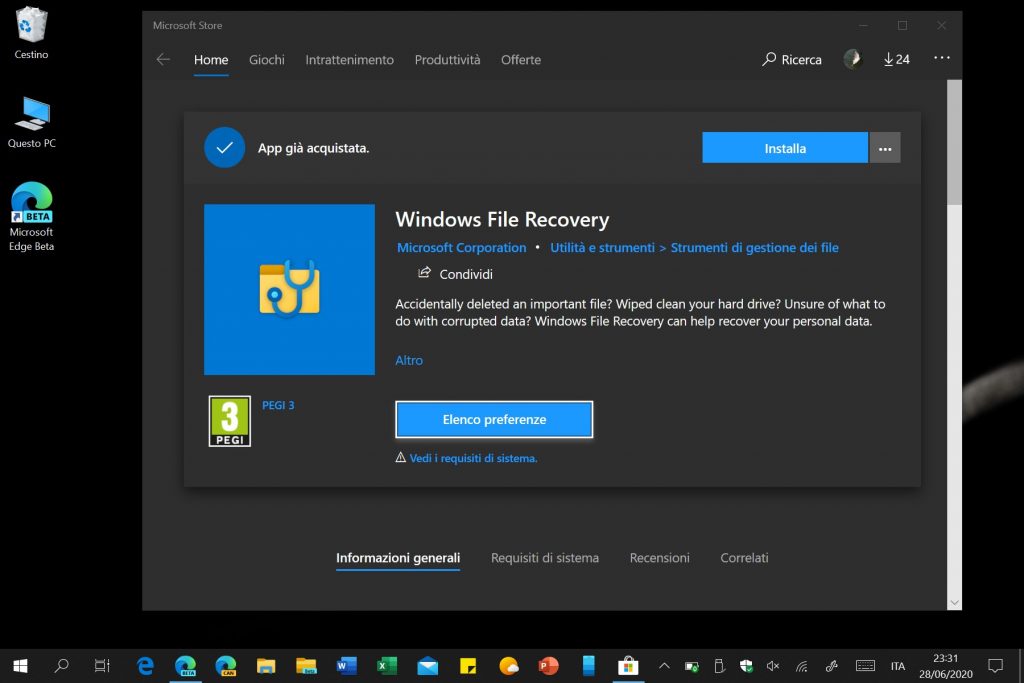Open downloads and updates showing 24

(x=897, y=60)
